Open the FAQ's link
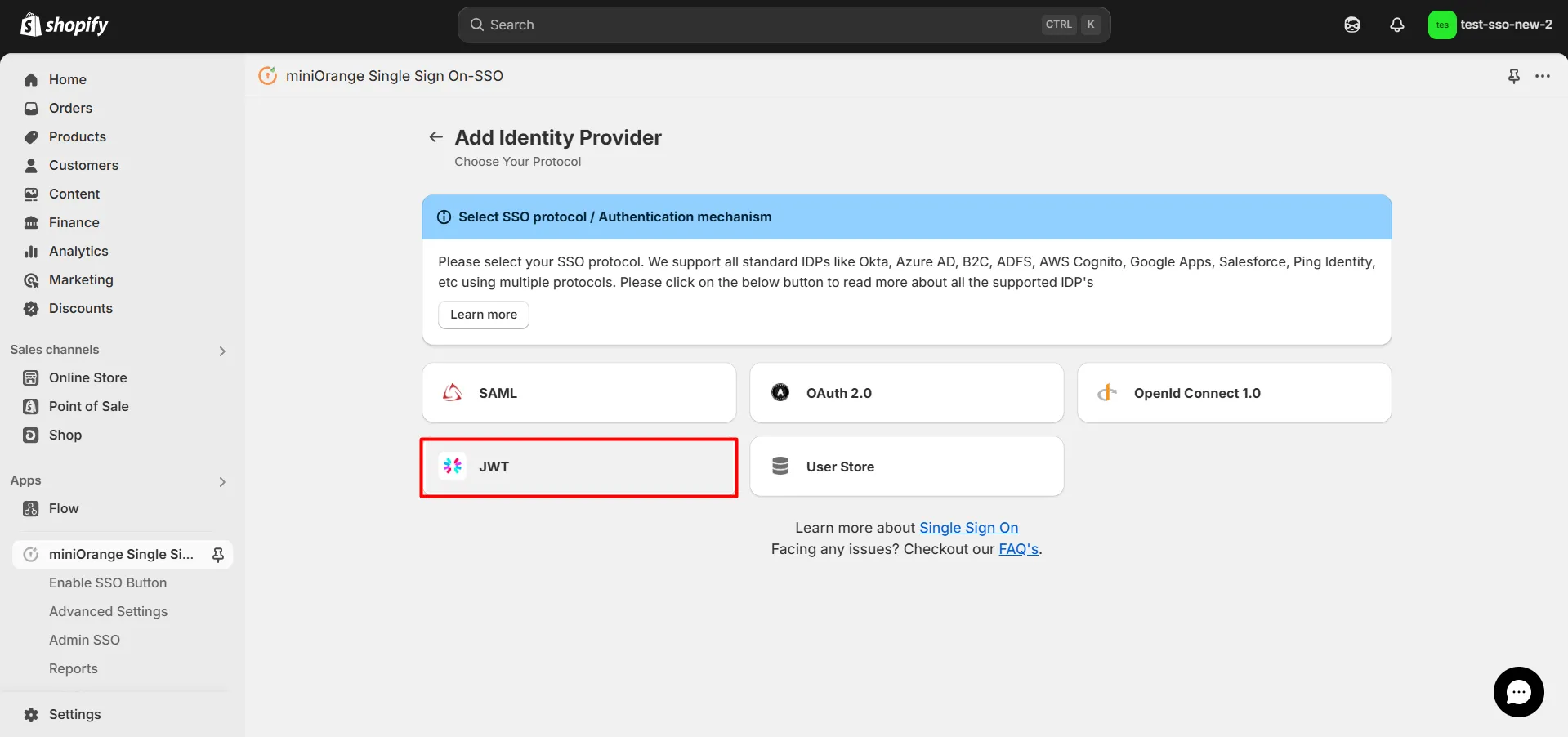 [x=1018, y=549]
